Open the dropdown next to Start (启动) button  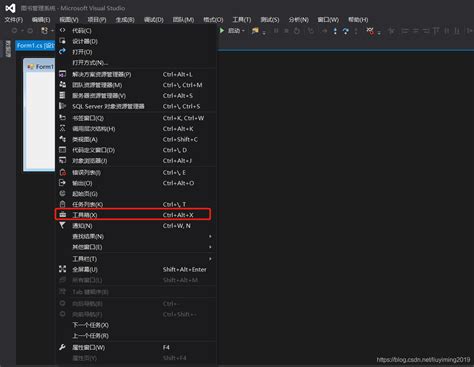tap(243, 31)
